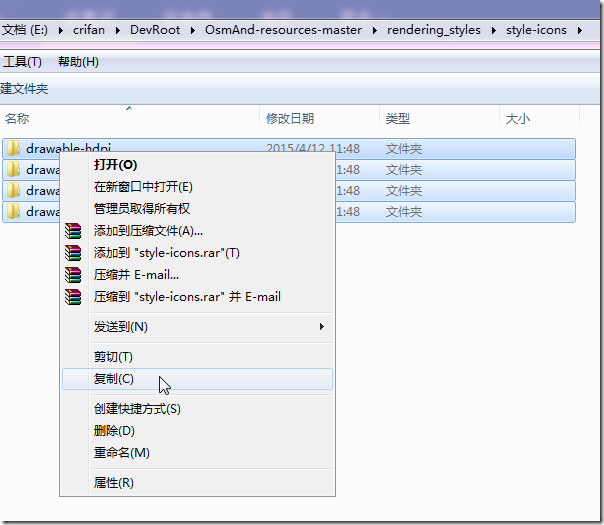Expand the arrow after style-icons
Screen dimensions: 604x525
pos(580,30)
